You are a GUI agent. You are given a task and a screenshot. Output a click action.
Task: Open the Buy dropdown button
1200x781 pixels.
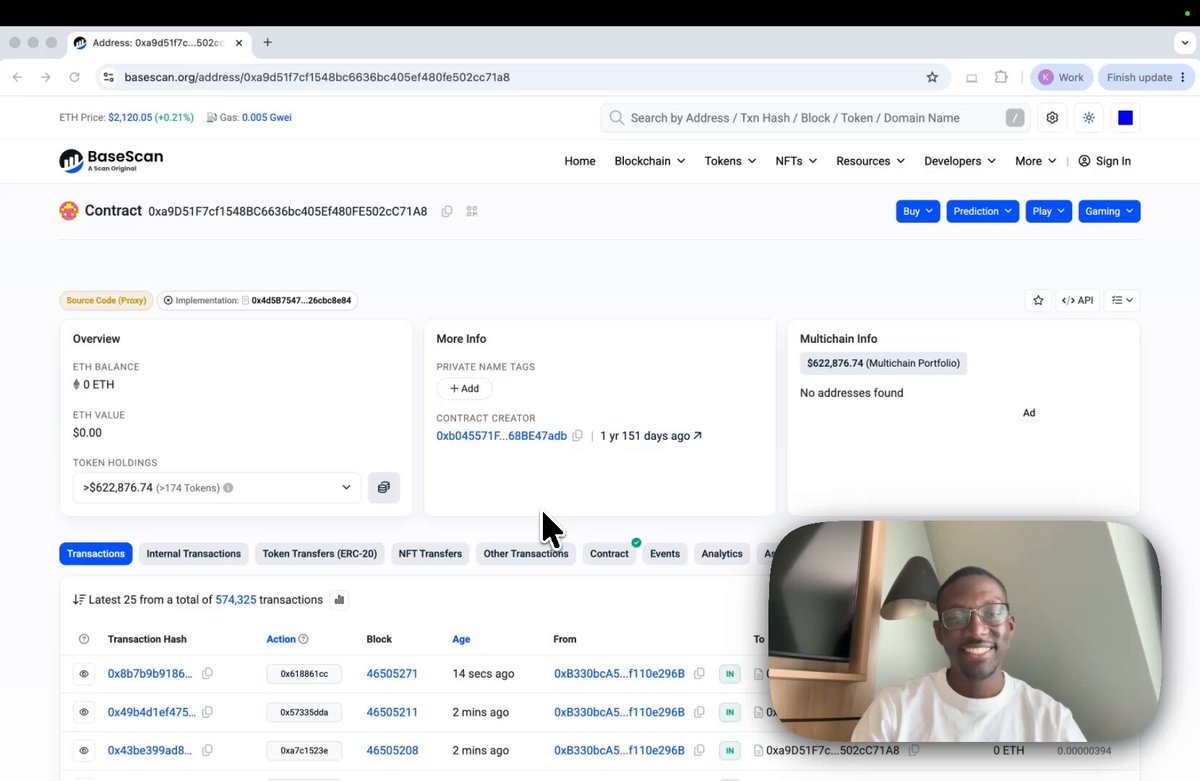(x=918, y=211)
